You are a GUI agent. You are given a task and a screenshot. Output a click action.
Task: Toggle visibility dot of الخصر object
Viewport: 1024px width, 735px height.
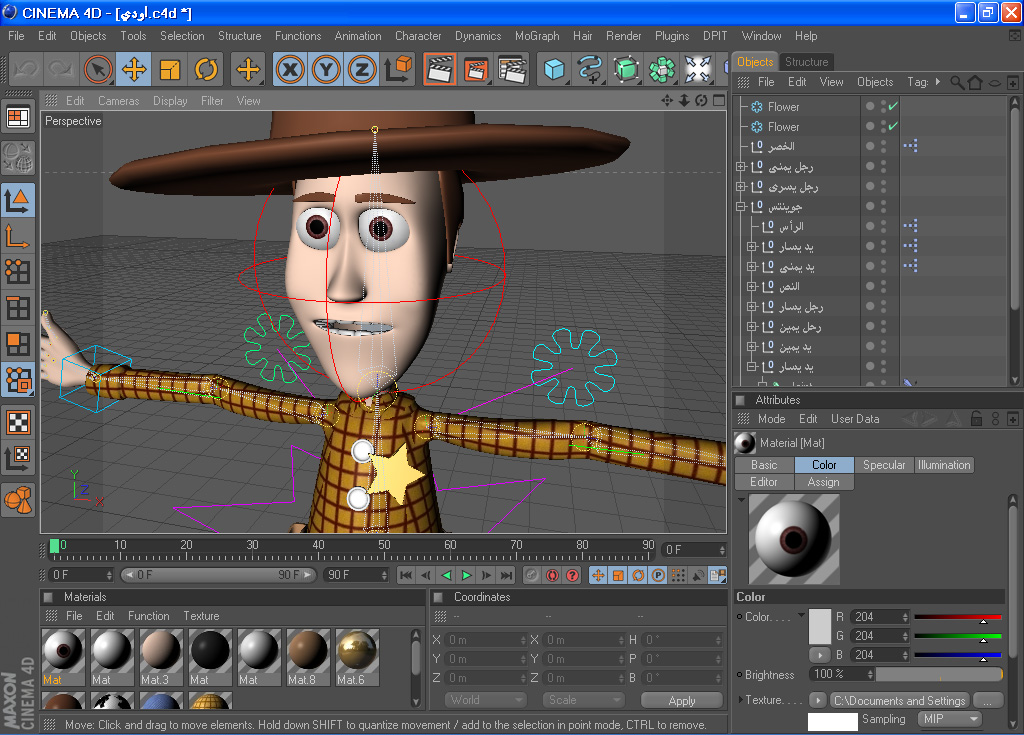870,146
